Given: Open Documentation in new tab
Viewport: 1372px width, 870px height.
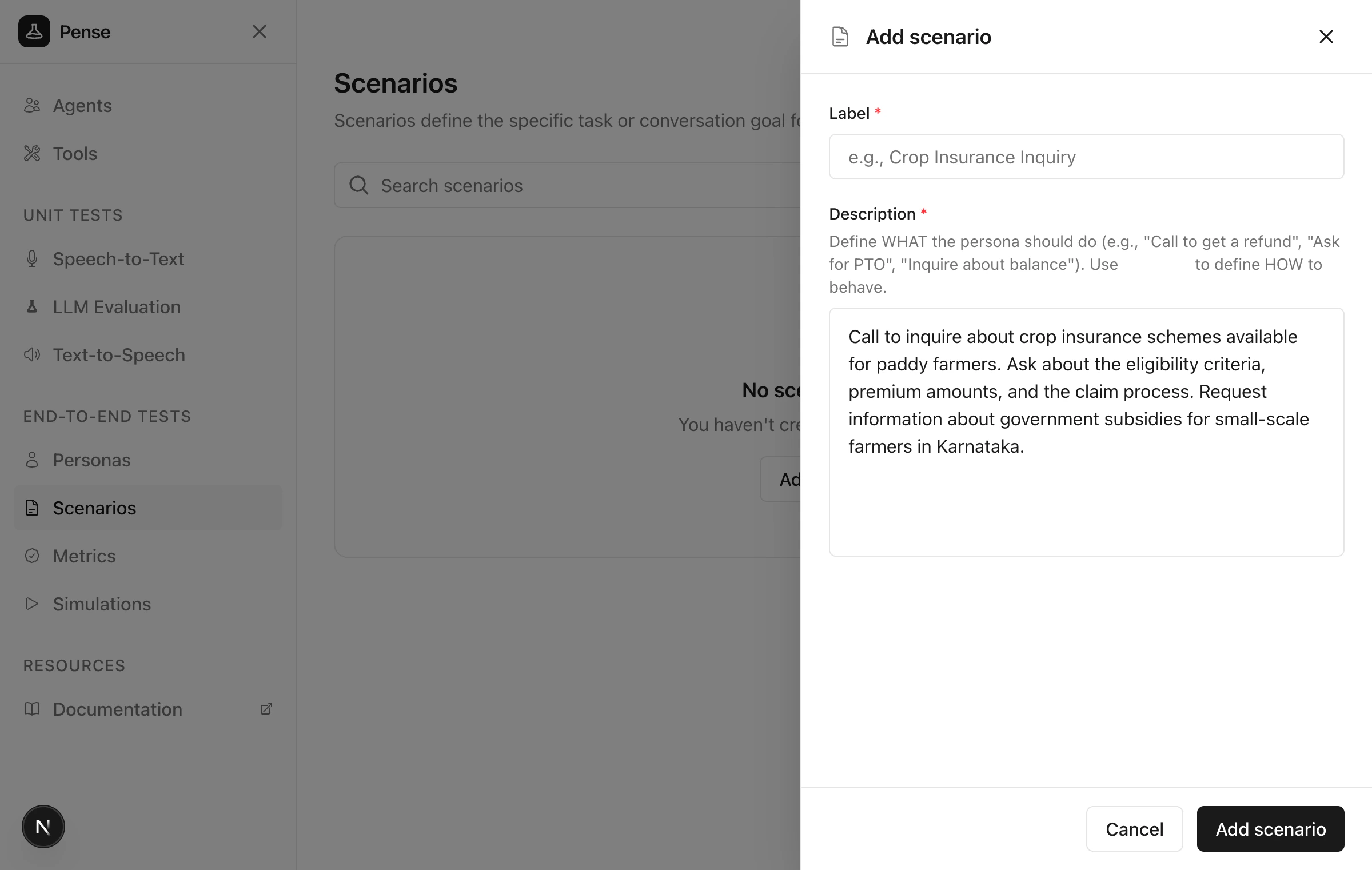Looking at the screenshot, I should point(266,709).
